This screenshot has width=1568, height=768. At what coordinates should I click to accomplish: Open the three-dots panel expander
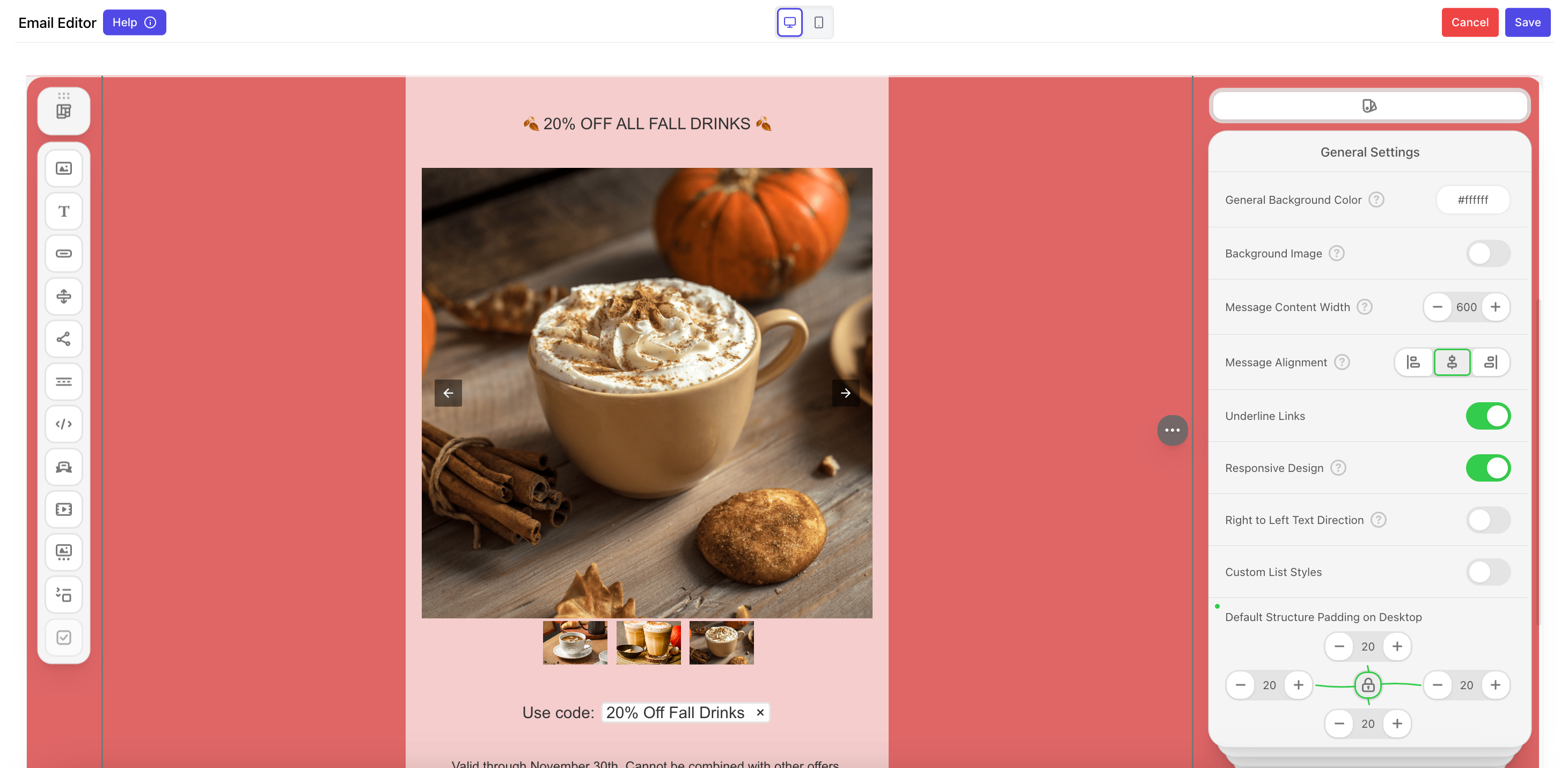click(x=1172, y=430)
